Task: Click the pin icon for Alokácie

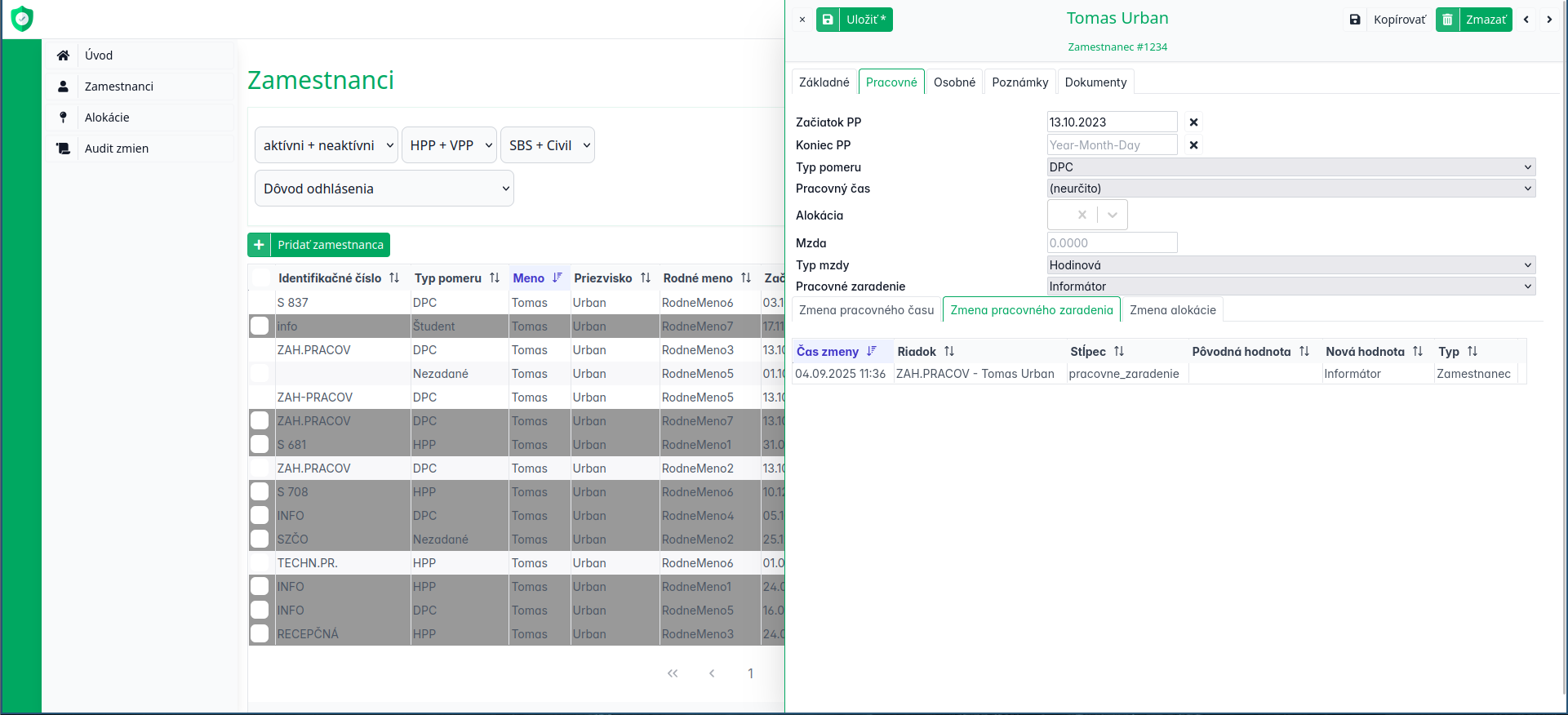Action: pyautogui.click(x=63, y=118)
